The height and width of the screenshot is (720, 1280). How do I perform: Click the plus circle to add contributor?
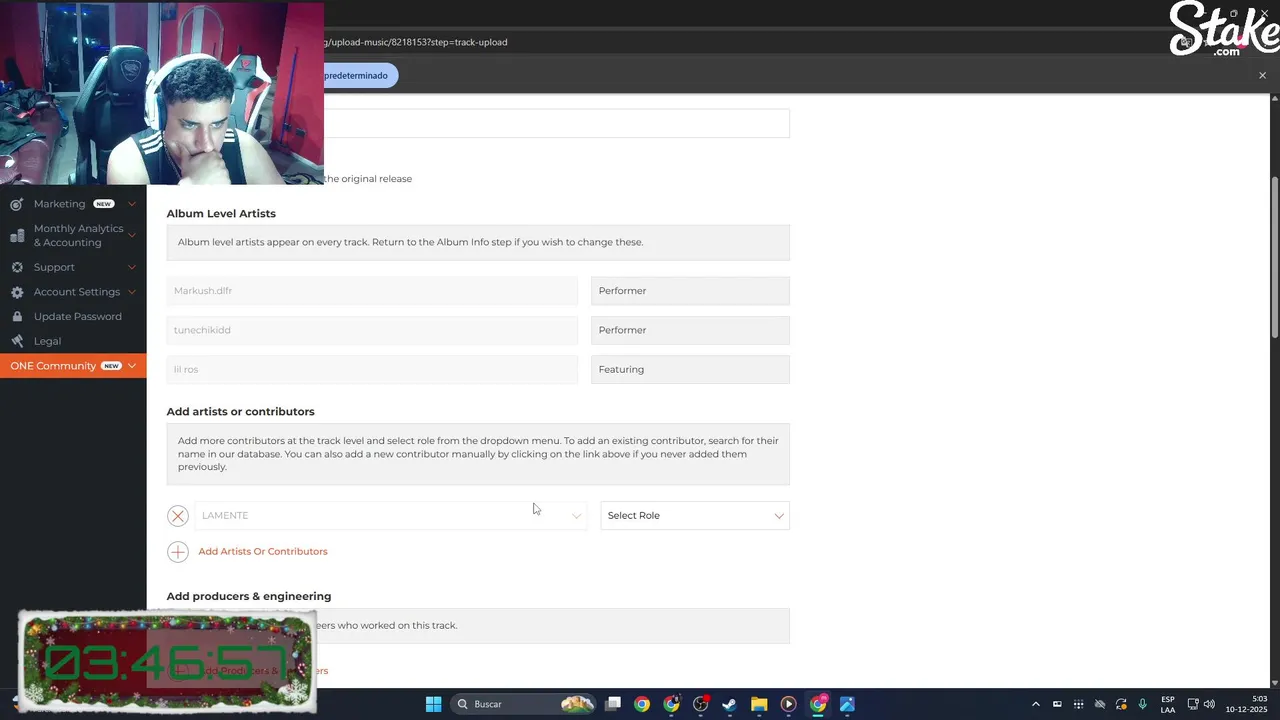(178, 552)
